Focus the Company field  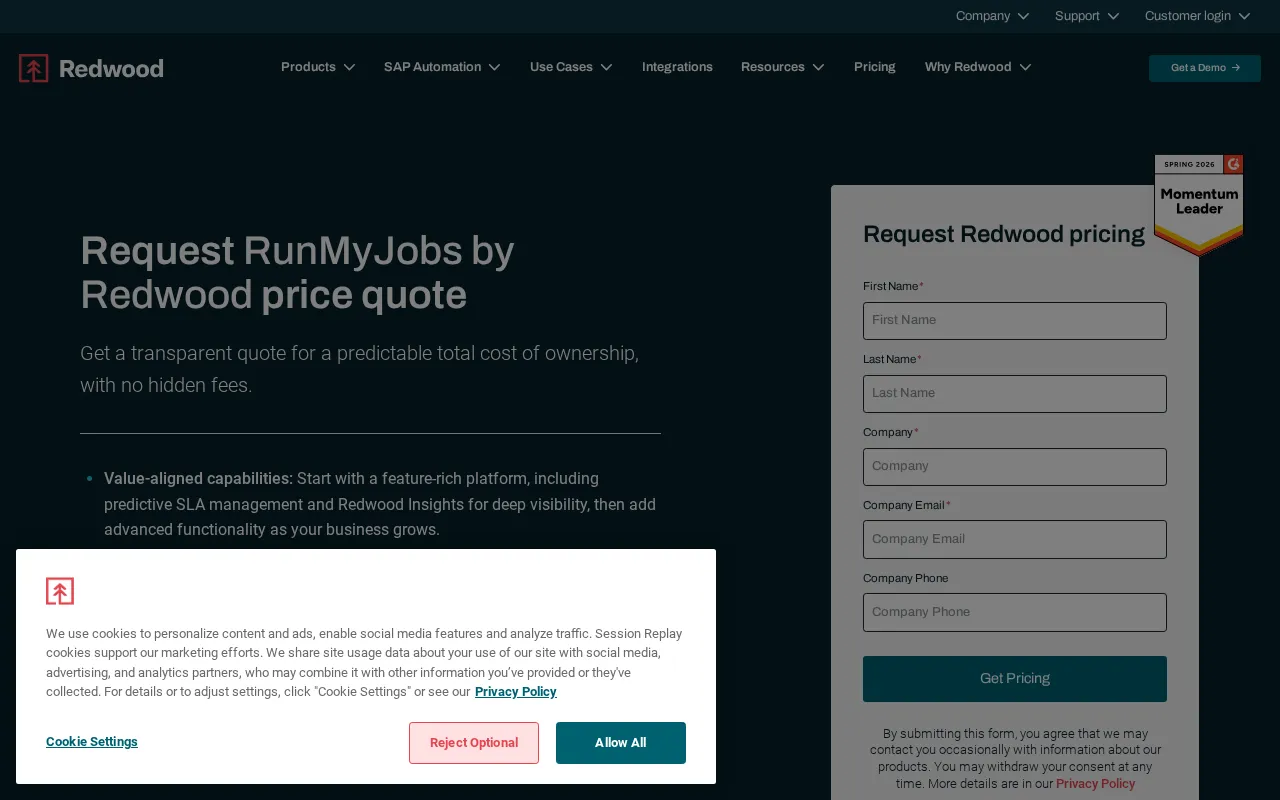coord(1015,467)
